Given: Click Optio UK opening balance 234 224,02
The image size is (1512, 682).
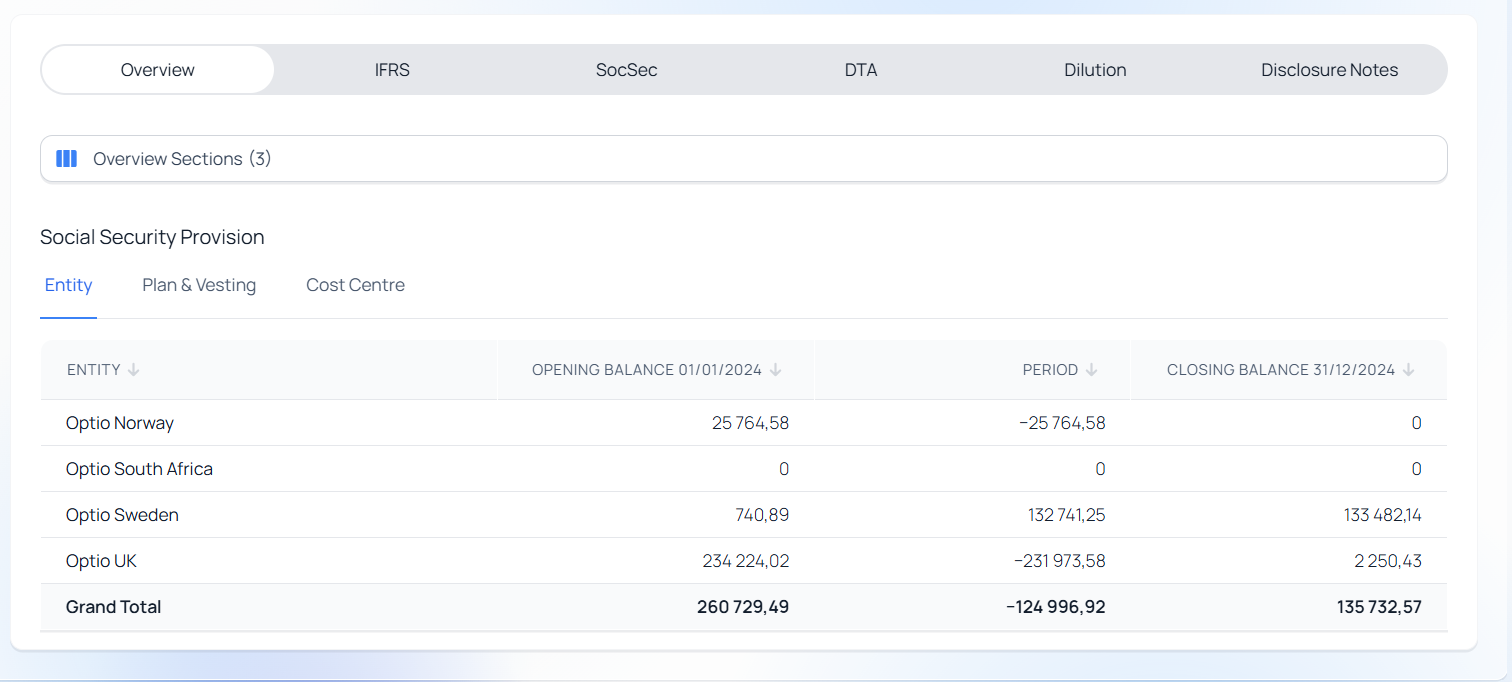Looking at the screenshot, I should pos(746,561).
